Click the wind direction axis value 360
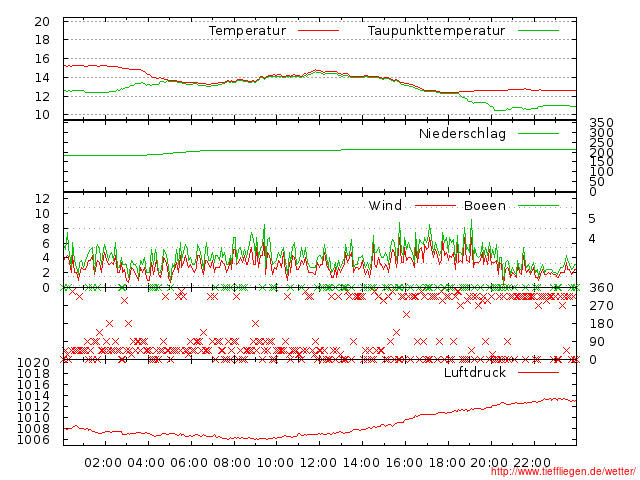The width and height of the screenshot is (640, 480). point(601,288)
